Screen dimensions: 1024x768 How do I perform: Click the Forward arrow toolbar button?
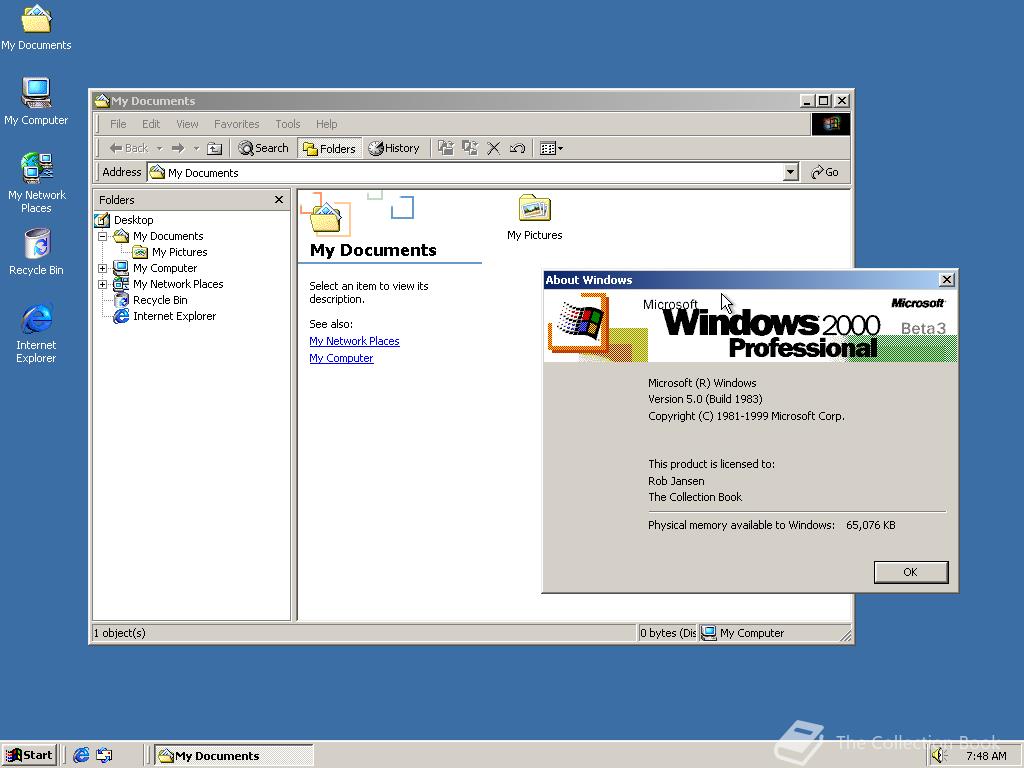coord(178,148)
